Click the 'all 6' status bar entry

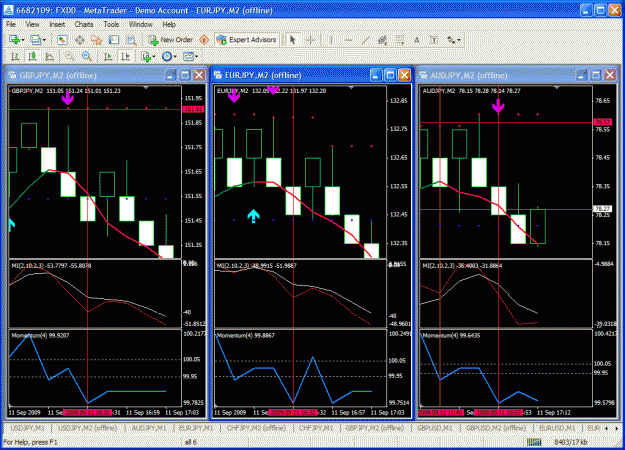(x=191, y=442)
